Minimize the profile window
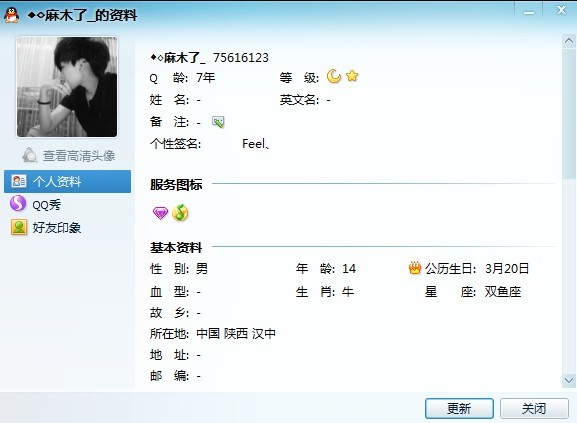 (529, 12)
